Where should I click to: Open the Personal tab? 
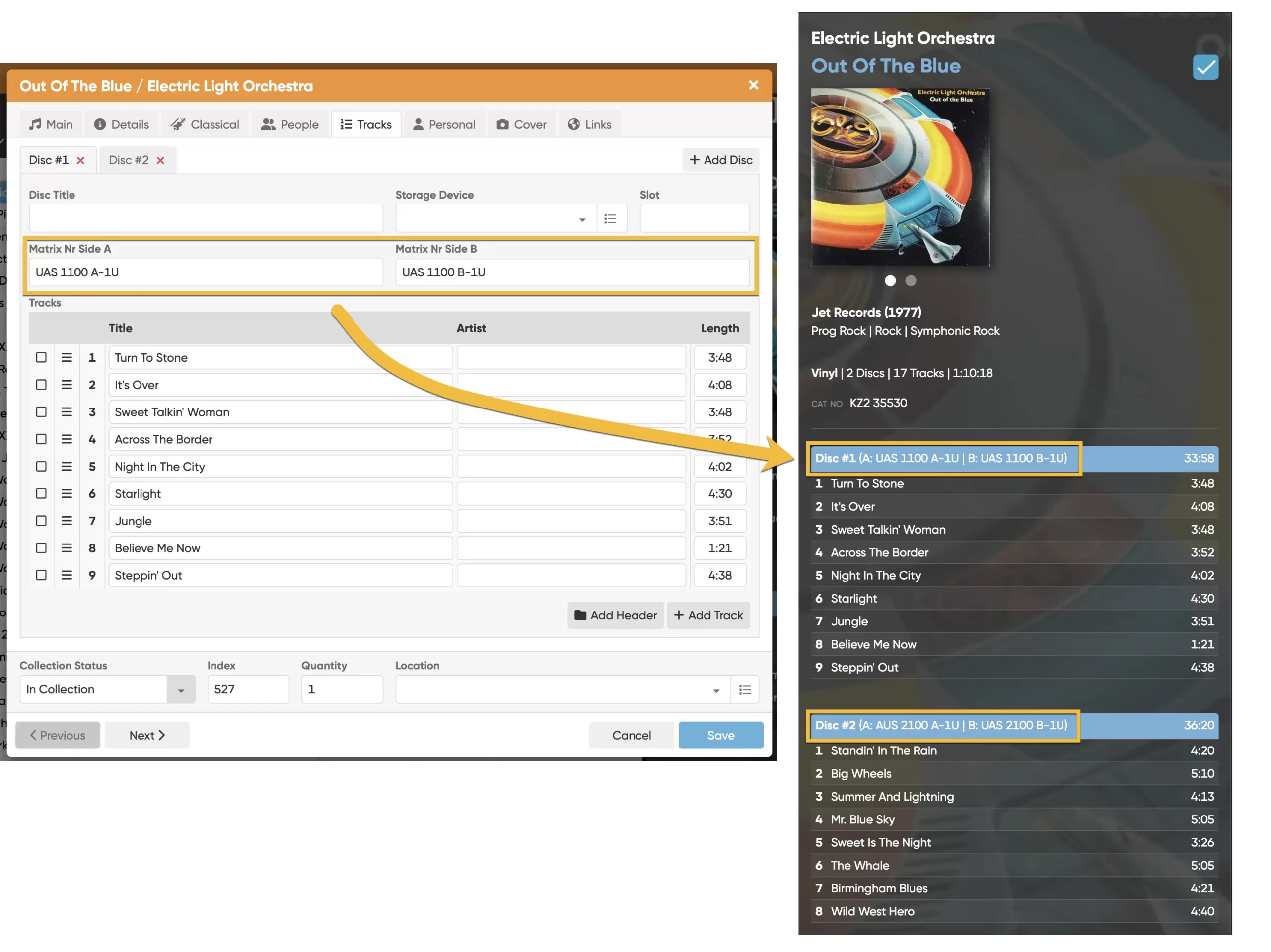444,124
